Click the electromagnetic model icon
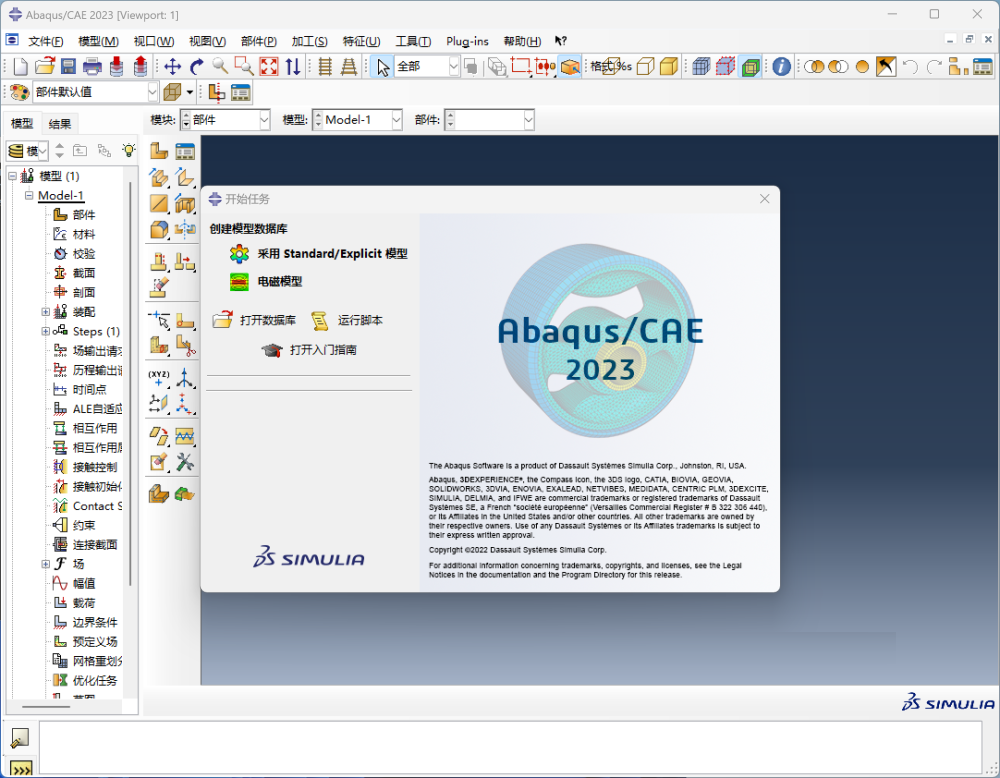 [239, 281]
